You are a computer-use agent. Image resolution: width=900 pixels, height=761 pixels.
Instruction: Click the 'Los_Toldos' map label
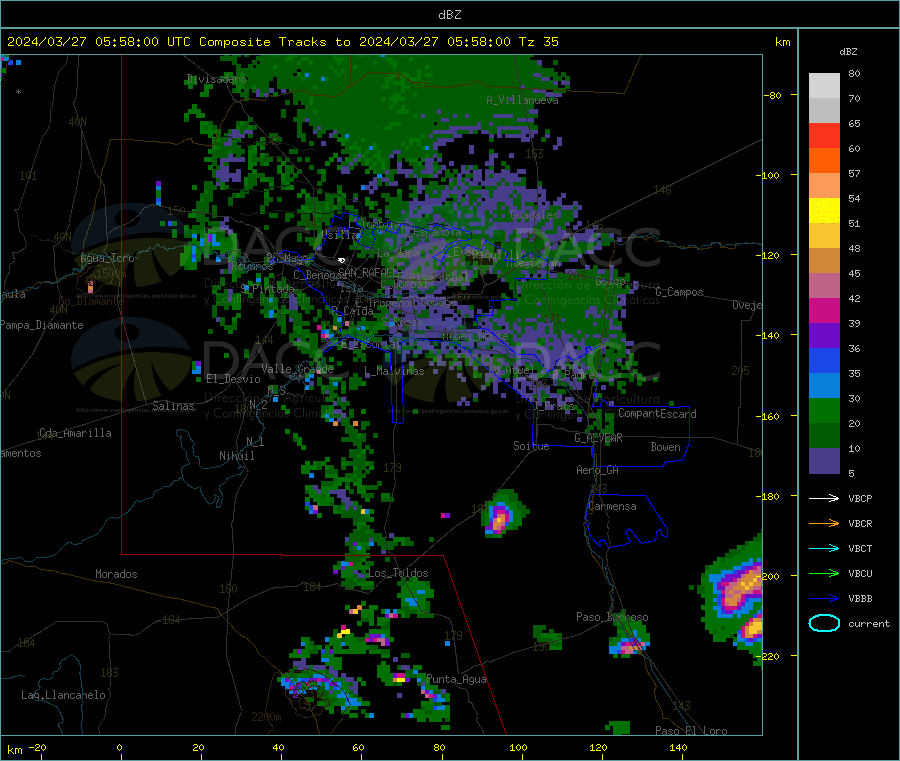click(x=398, y=573)
